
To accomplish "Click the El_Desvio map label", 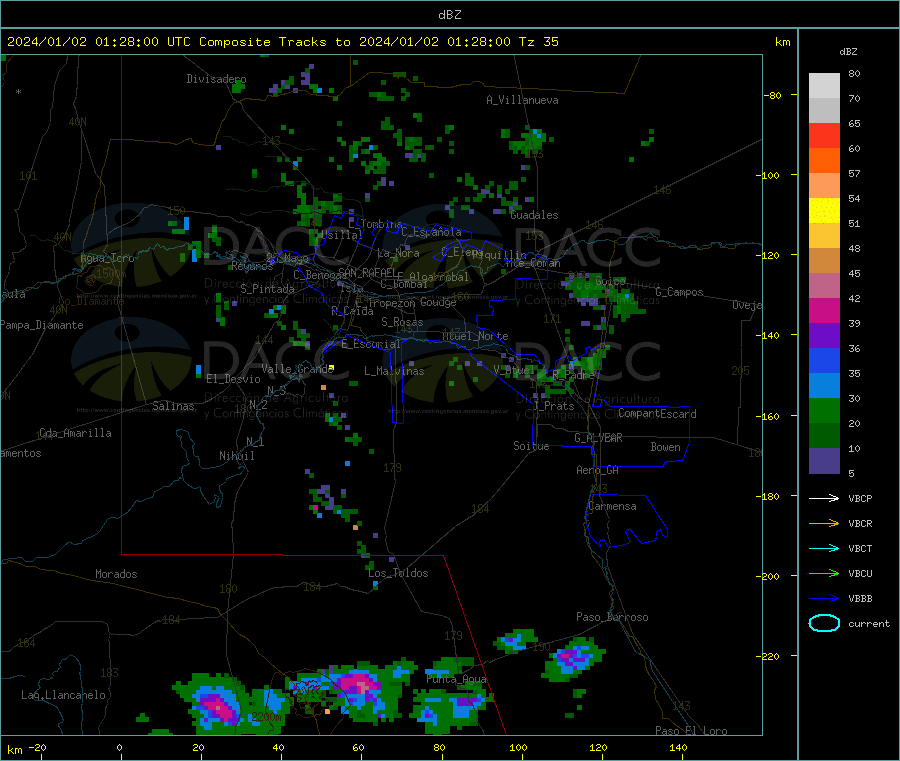I will [x=233, y=379].
